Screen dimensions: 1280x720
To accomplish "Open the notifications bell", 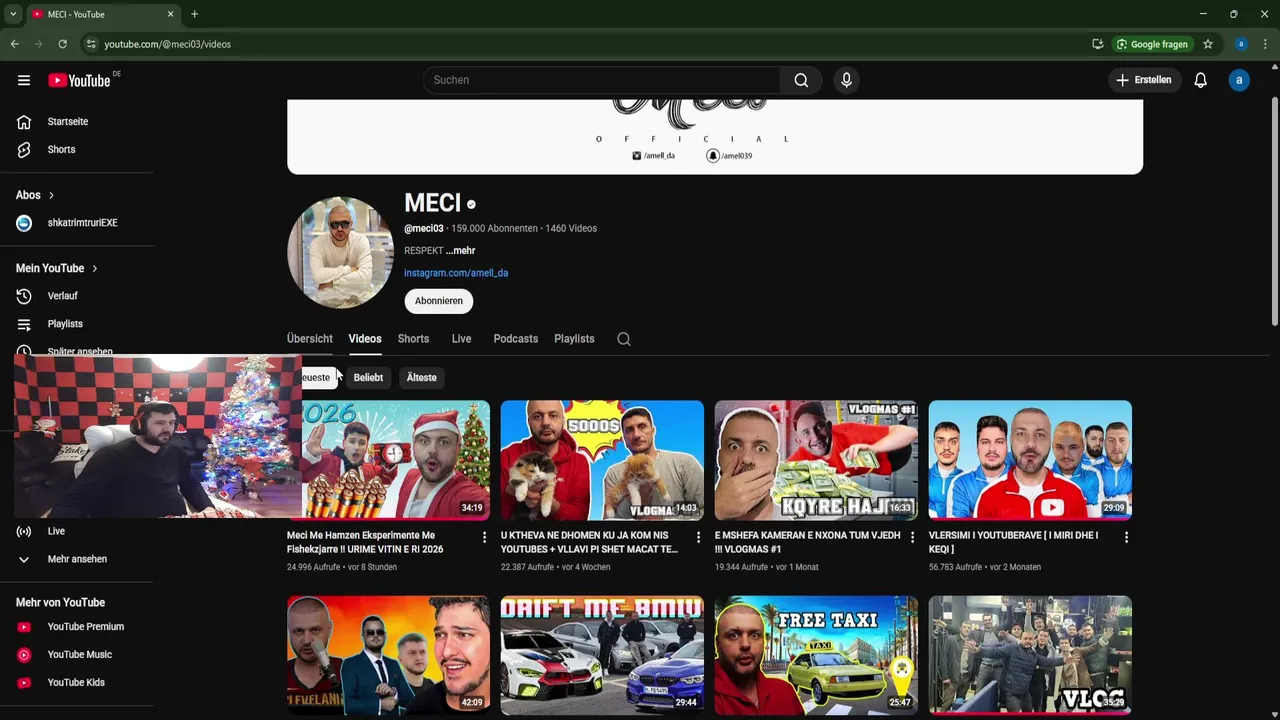I will 1200,80.
